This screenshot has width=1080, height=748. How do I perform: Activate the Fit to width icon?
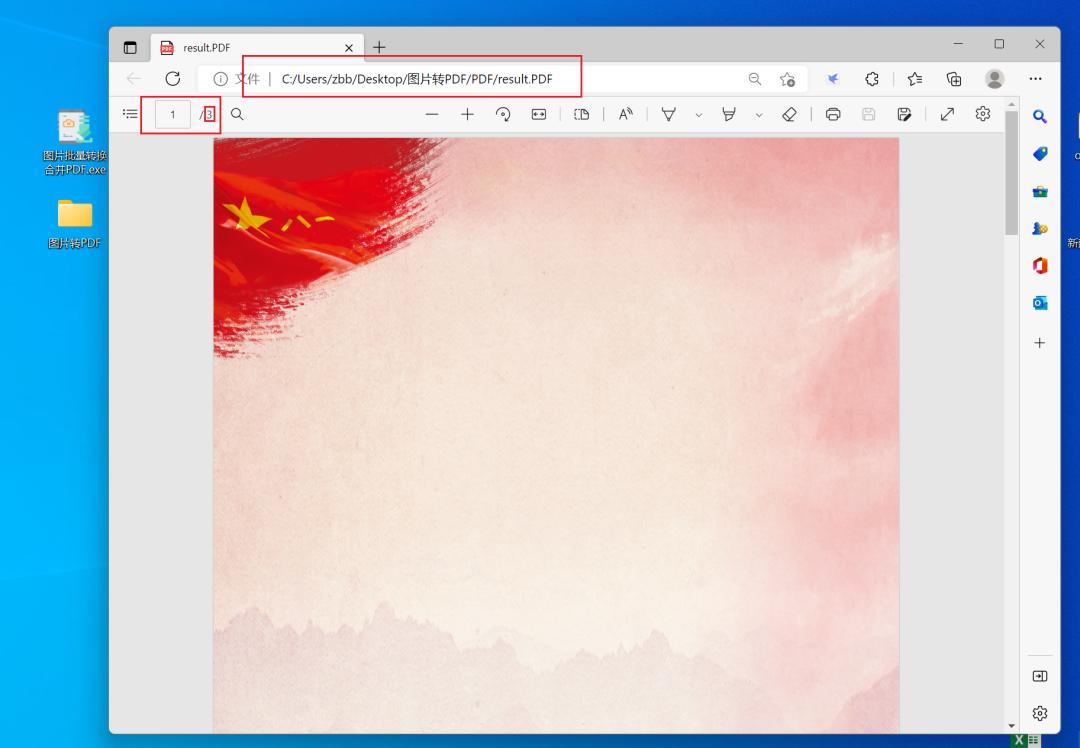(x=538, y=114)
